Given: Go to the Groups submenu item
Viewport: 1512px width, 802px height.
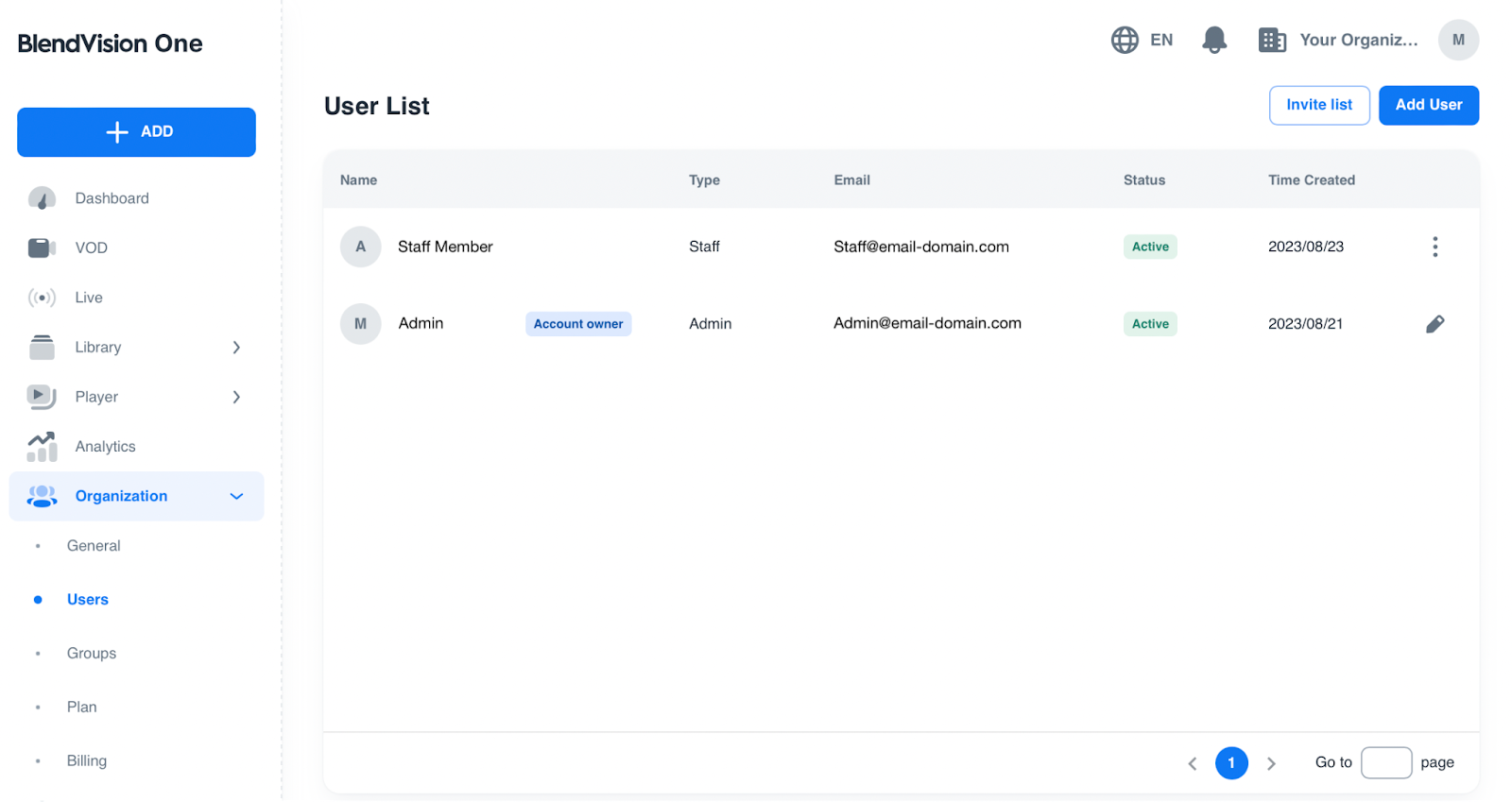Looking at the screenshot, I should 92,653.
